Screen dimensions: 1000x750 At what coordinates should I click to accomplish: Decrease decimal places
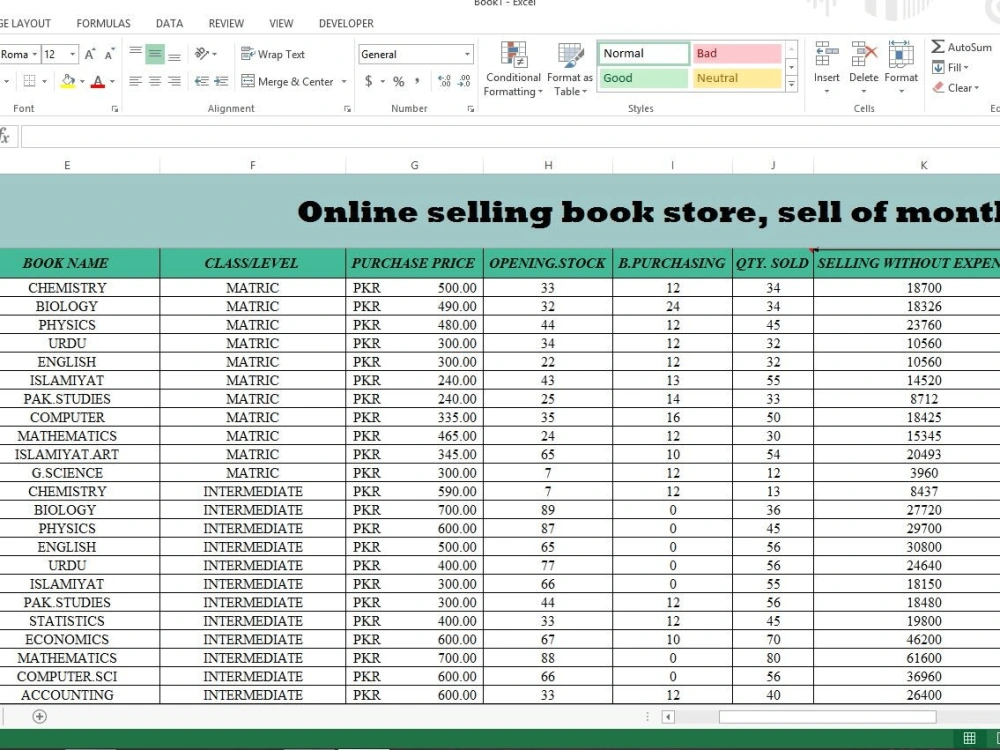coord(464,82)
